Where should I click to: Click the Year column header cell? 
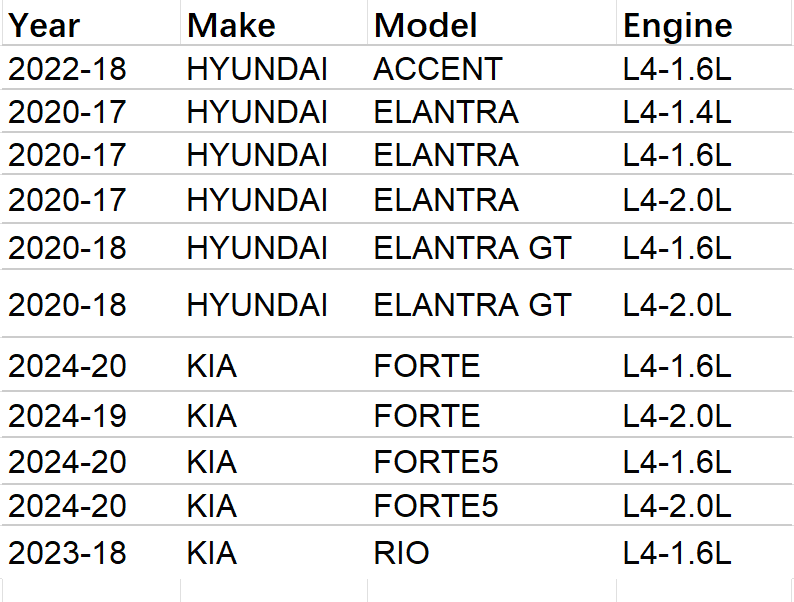click(x=45, y=25)
